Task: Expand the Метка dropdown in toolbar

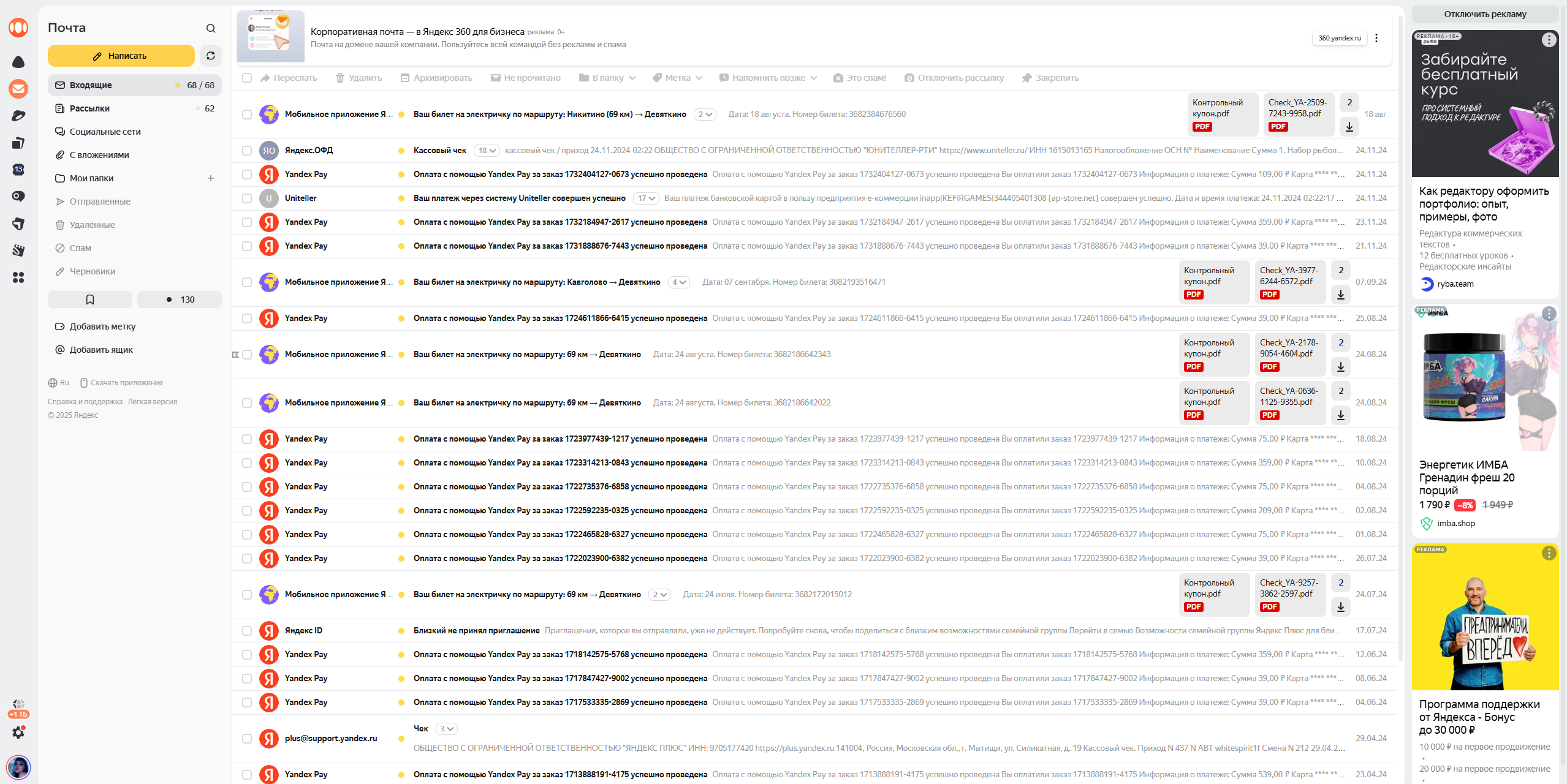Action: 677,78
